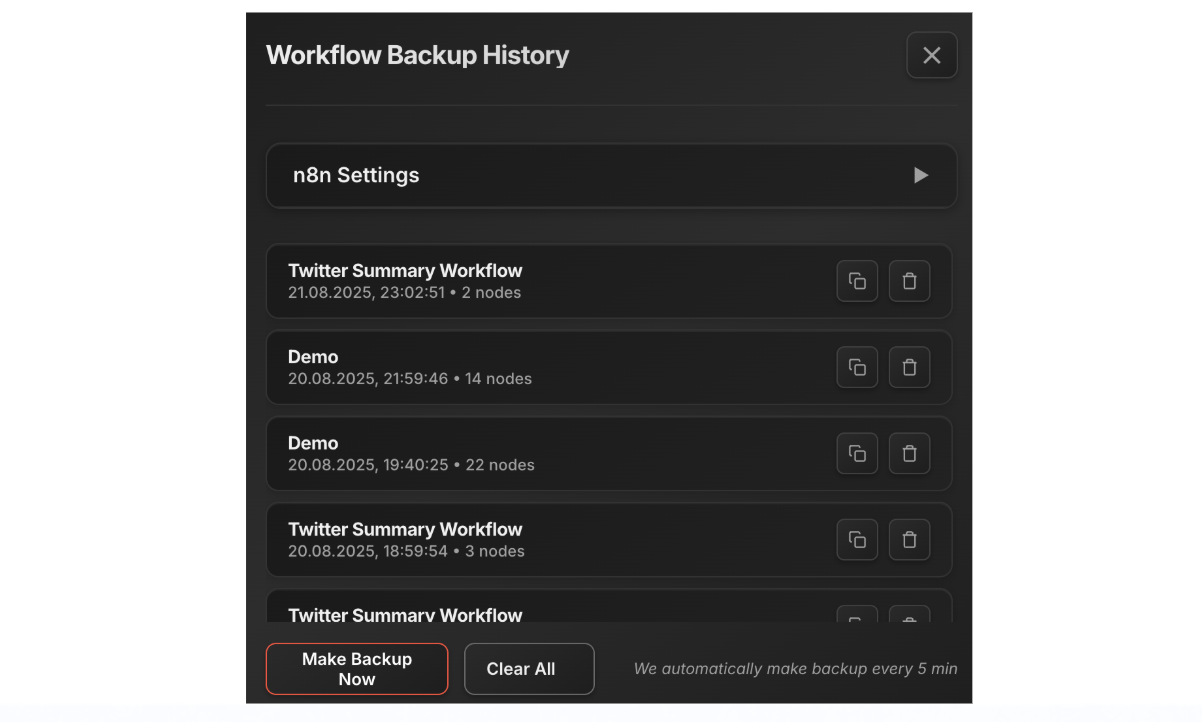Clear all backups with Clear All
This screenshot has height=722, width=1202.
tap(529, 669)
